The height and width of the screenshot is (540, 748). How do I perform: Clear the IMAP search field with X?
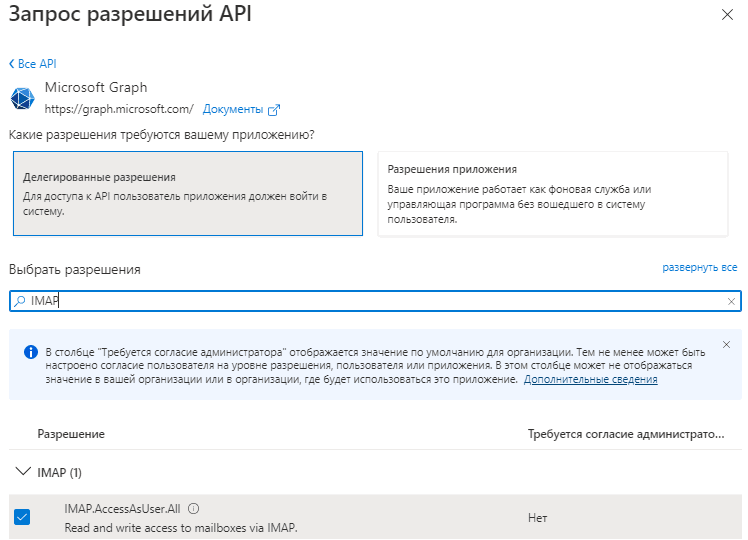(731, 301)
